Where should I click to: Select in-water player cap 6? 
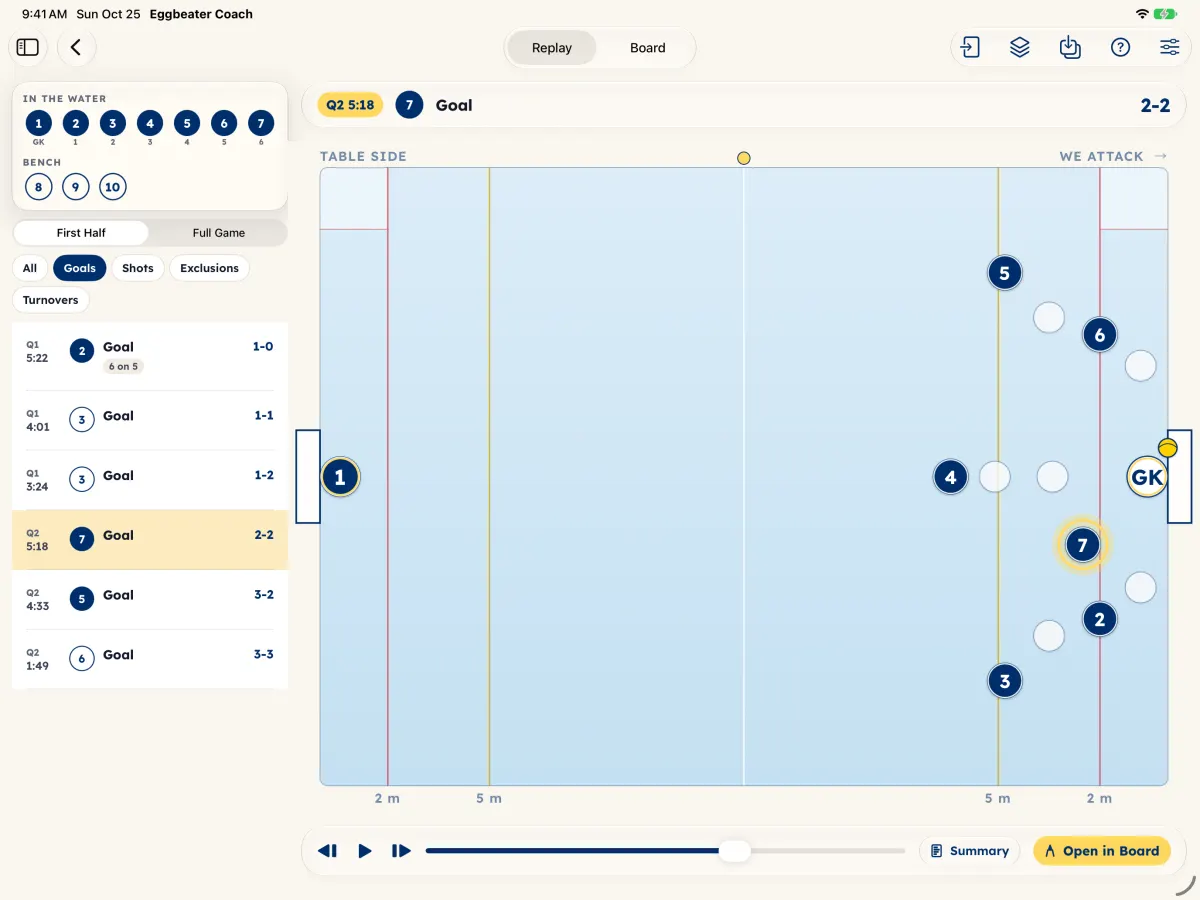click(223, 124)
